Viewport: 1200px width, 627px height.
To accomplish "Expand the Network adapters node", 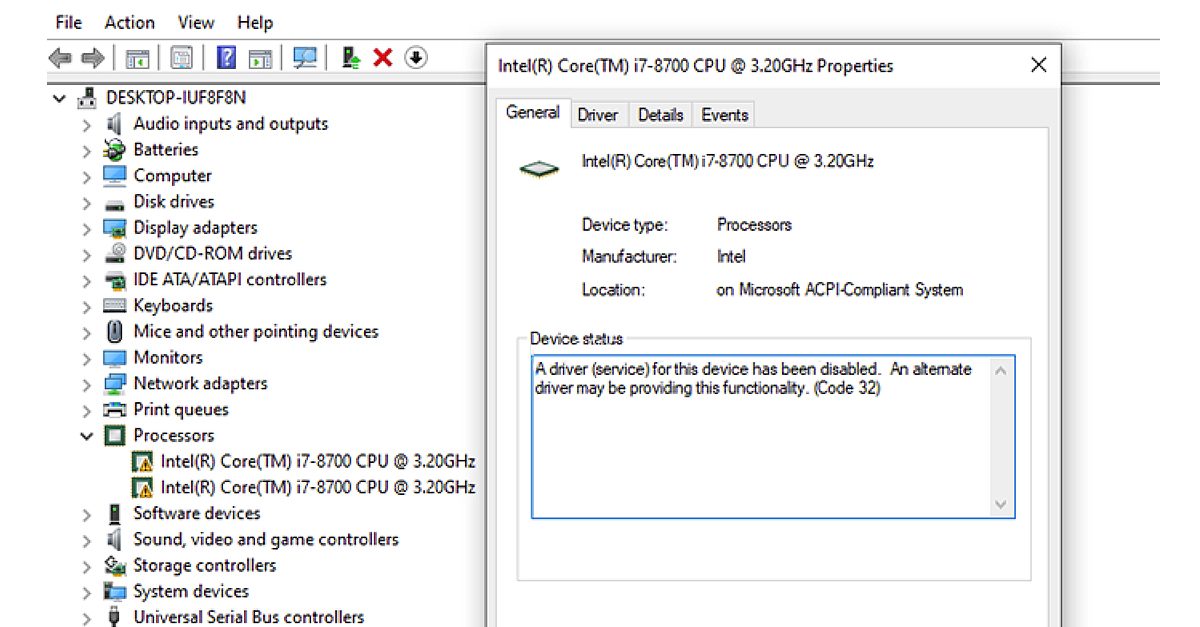I will pyautogui.click(x=87, y=384).
